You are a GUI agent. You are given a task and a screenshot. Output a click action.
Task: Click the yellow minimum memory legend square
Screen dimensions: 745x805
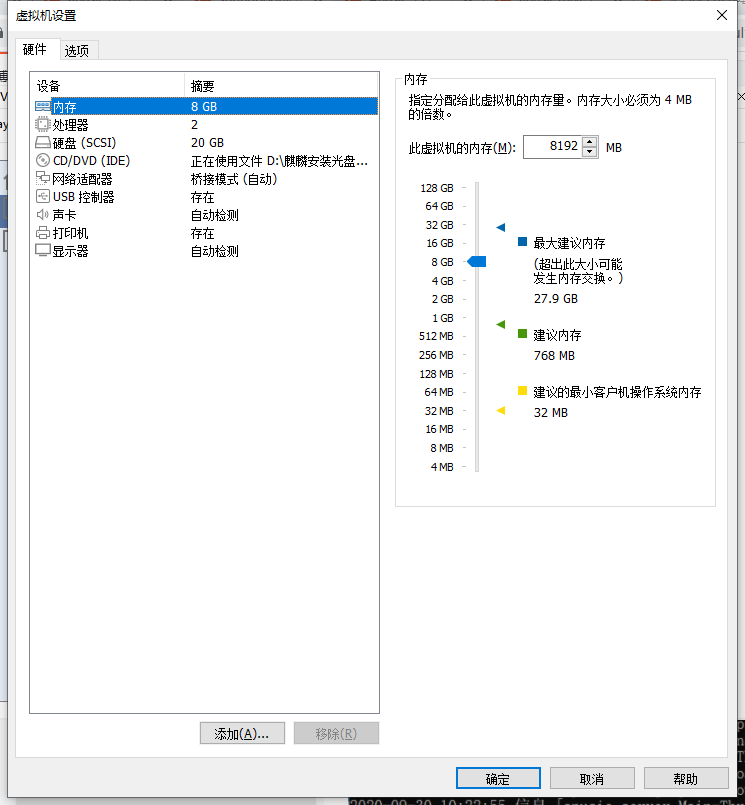pyautogui.click(x=523, y=391)
